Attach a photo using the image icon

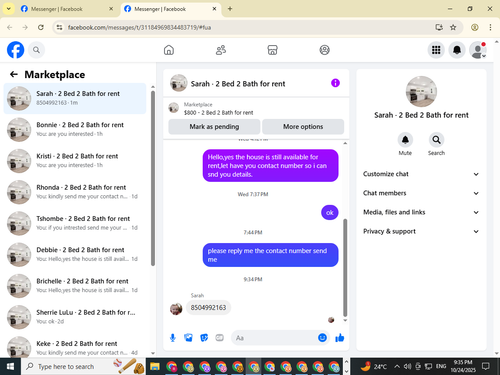coord(188,338)
